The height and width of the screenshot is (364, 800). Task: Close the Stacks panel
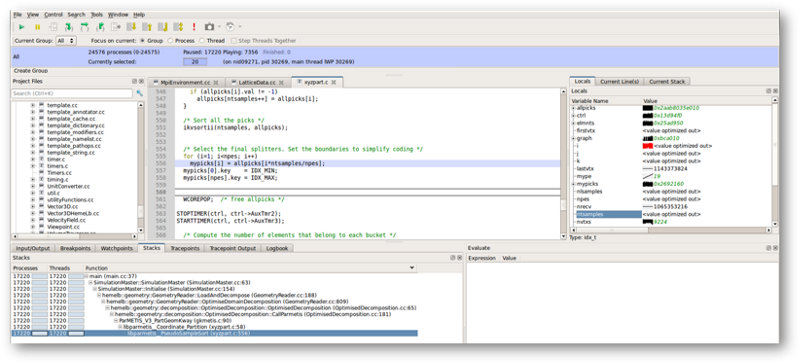(x=459, y=258)
